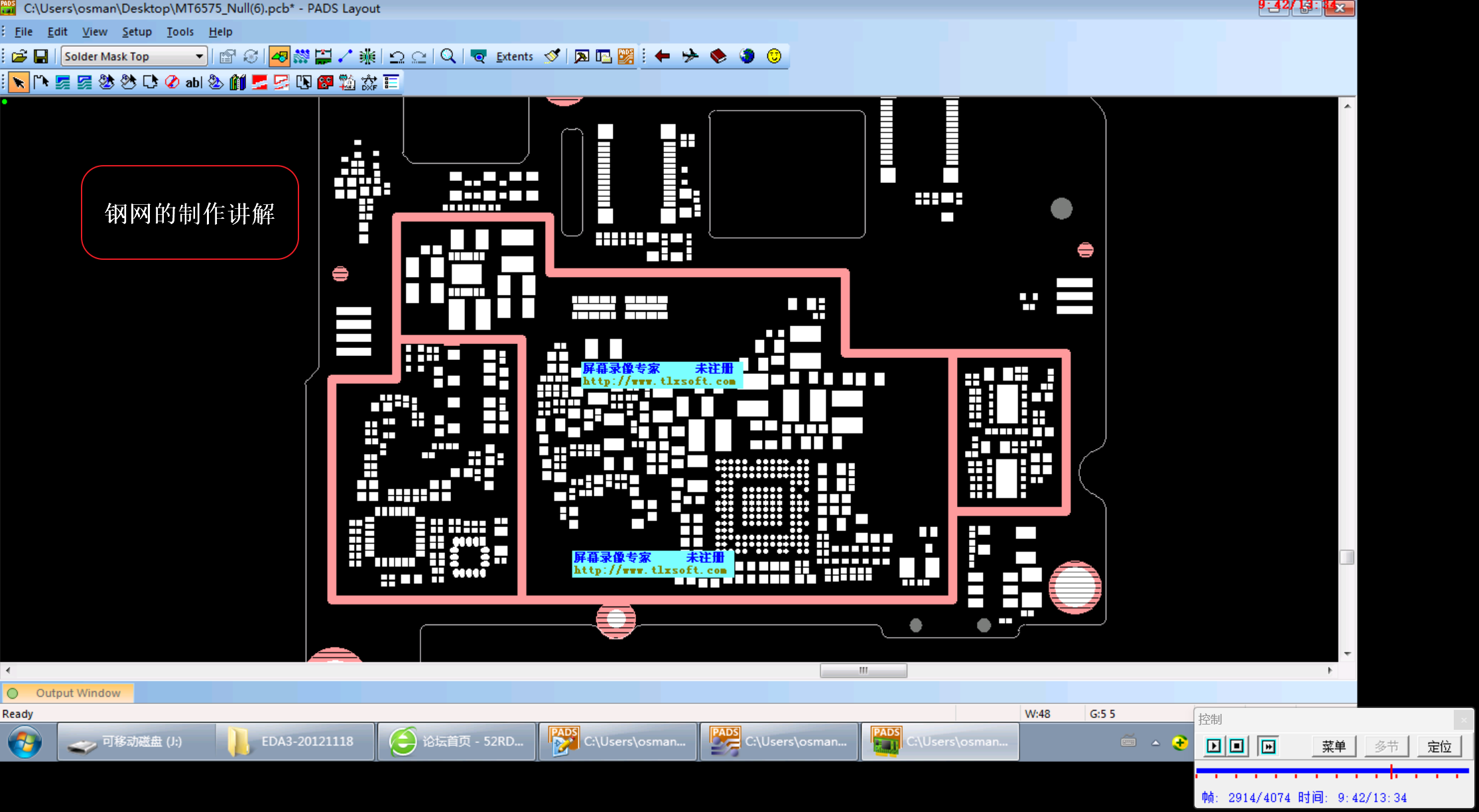Click play in the 控制 playback panel
This screenshot has height=812, width=1479.
pos(1214,746)
